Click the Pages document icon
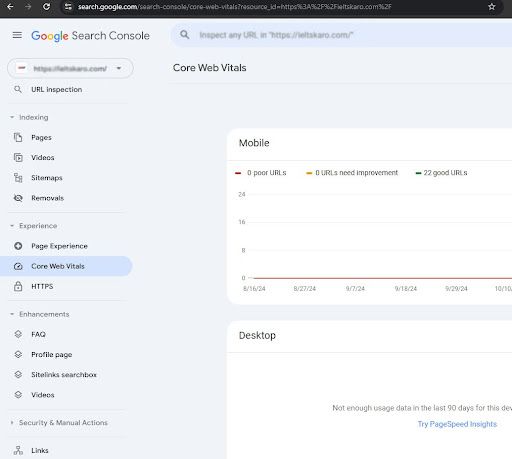This screenshot has height=459, width=512. 18,137
